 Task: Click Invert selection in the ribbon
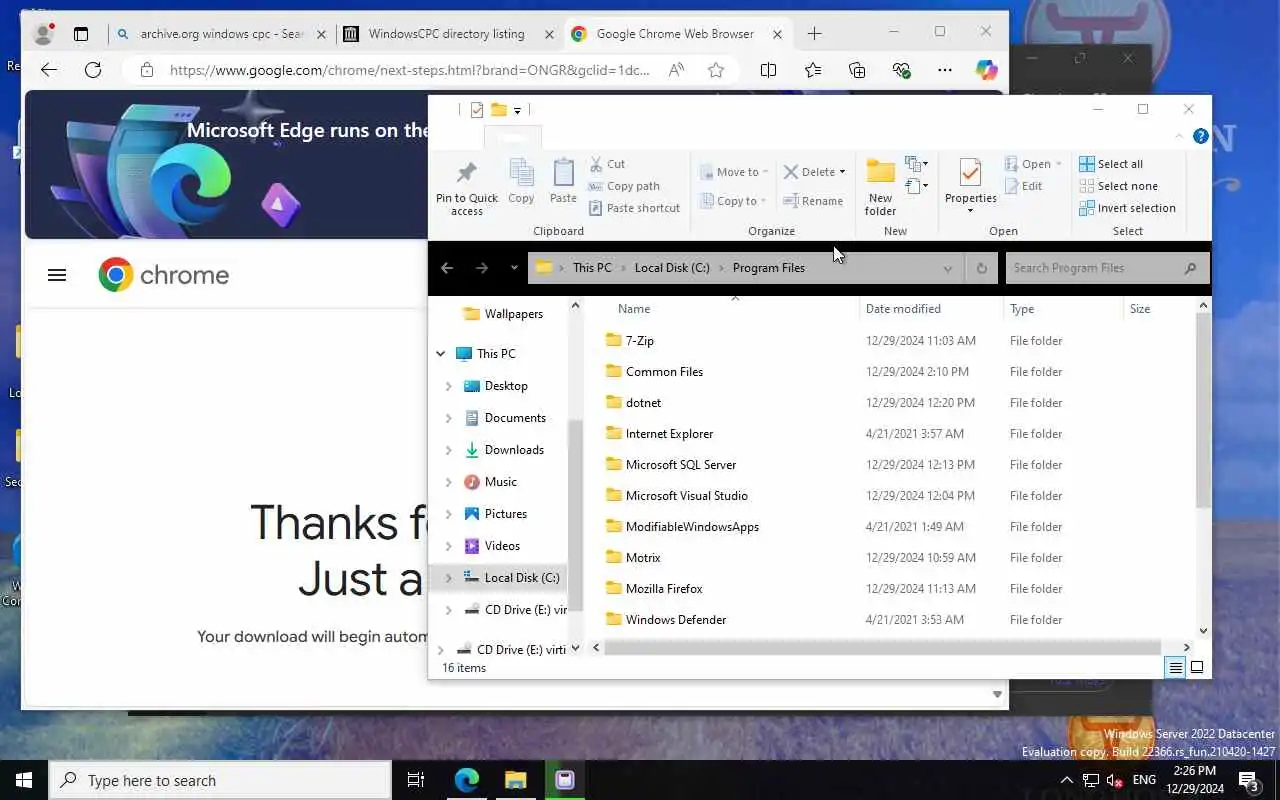point(1127,208)
